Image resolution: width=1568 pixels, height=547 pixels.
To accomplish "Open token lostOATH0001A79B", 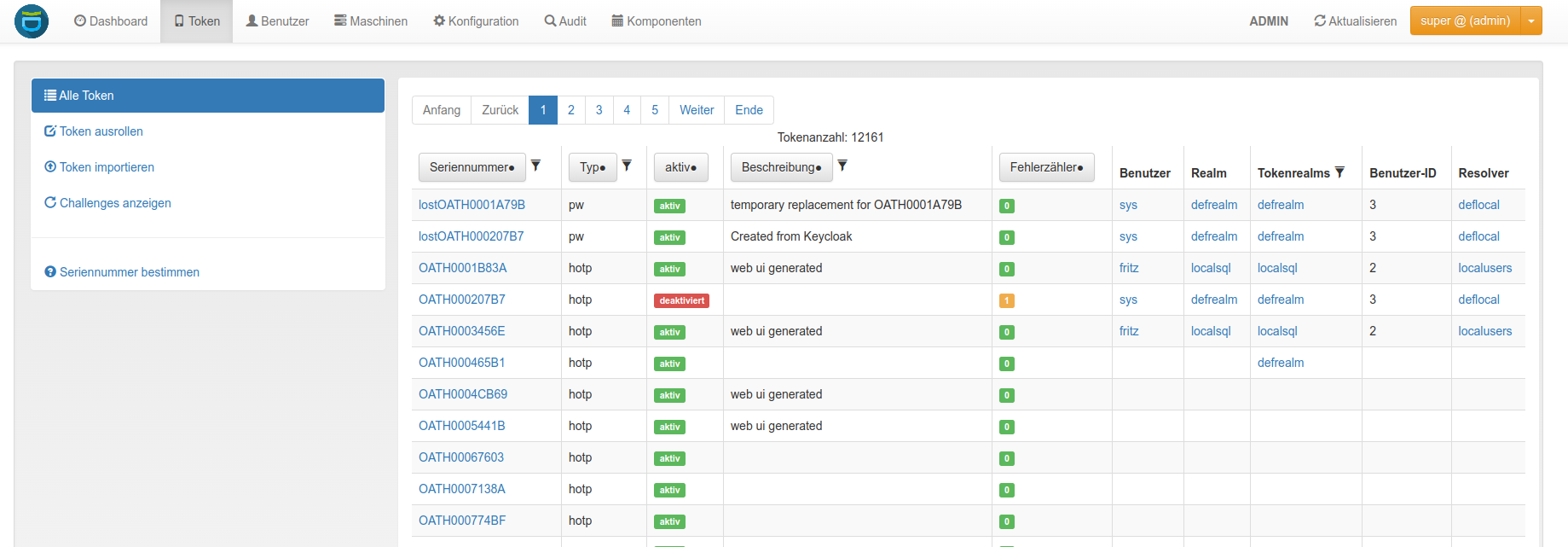I will pyautogui.click(x=472, y=205).
